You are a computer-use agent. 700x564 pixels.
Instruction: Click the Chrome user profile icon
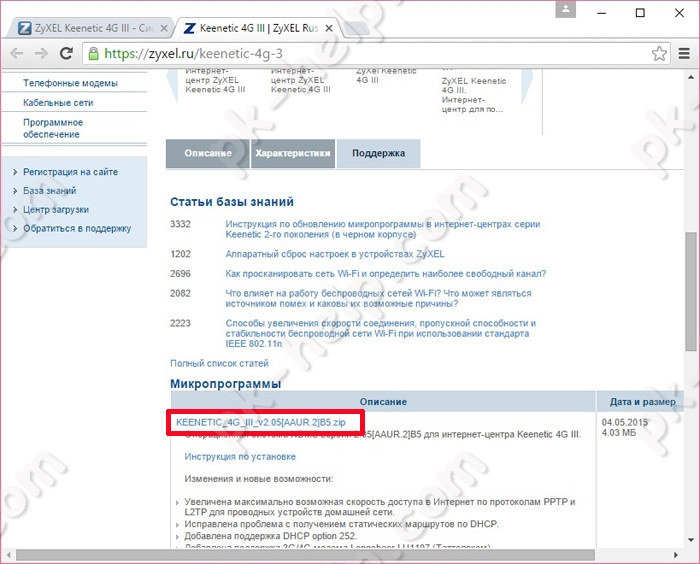click(566, 9)
